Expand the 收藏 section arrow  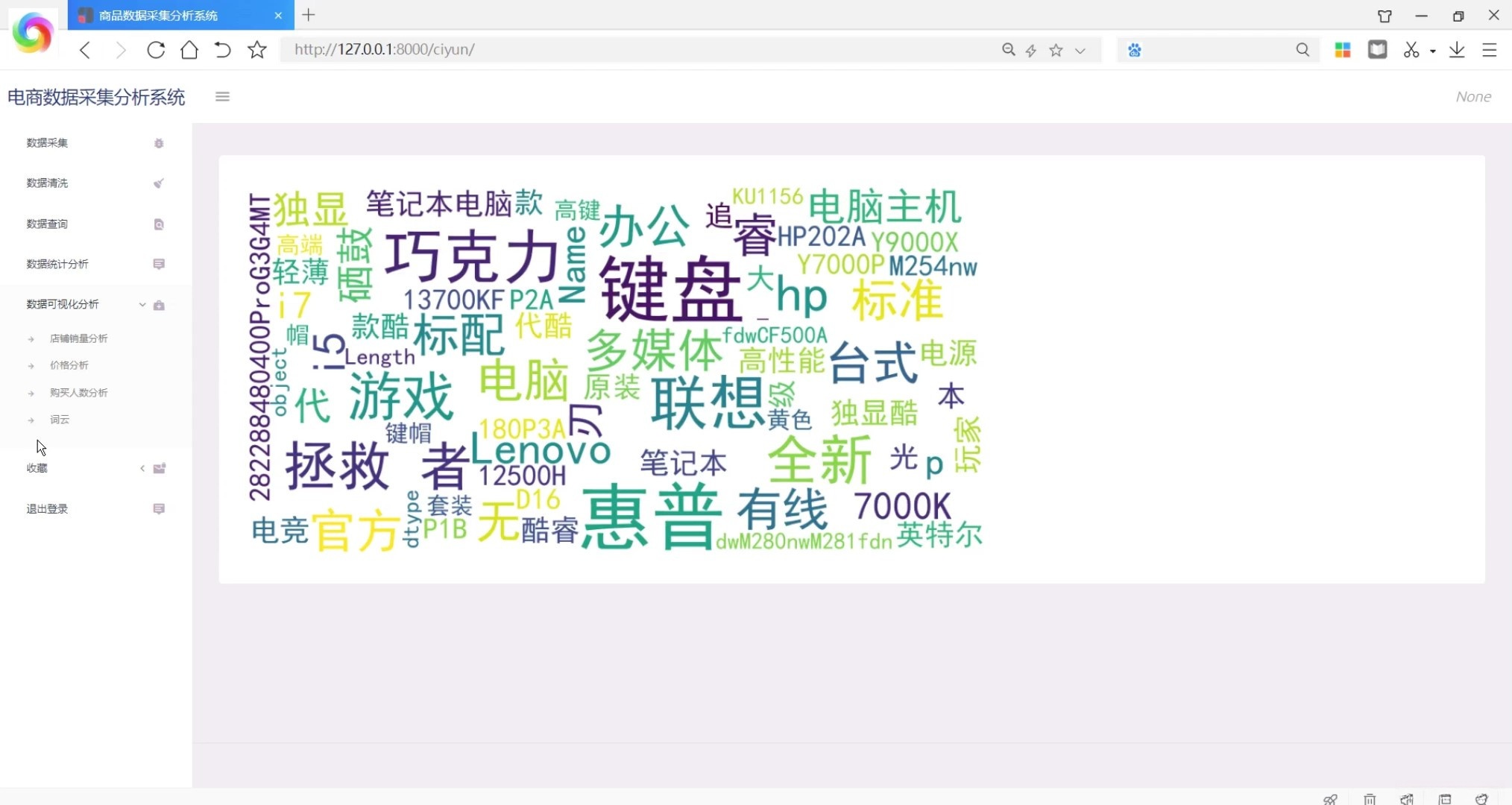[x=142, y=468]
